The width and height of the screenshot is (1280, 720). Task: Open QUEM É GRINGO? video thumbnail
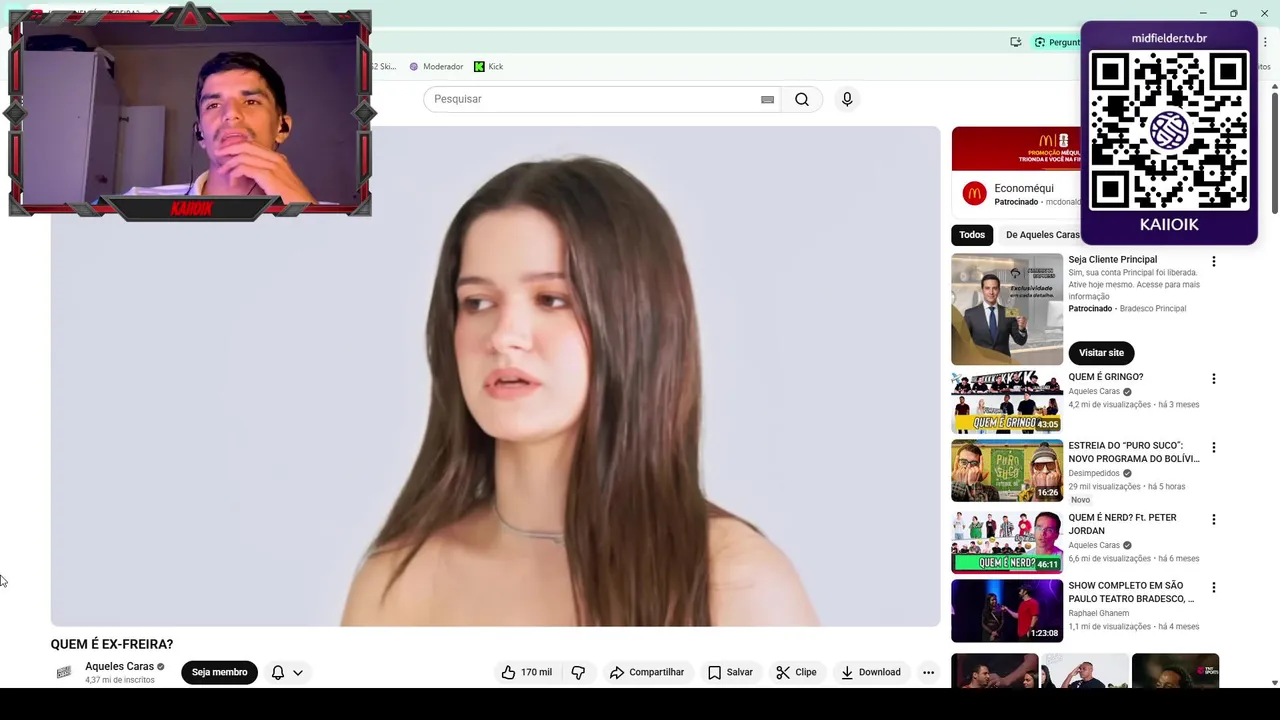point(1007,402)
